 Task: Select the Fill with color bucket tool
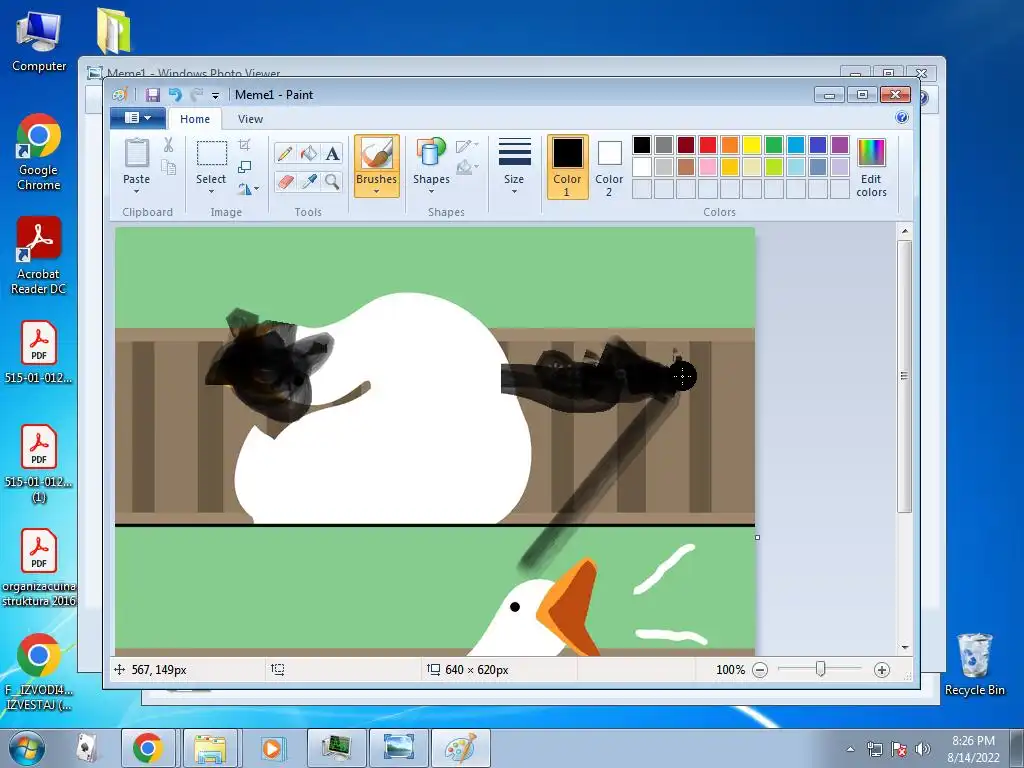point(309,153)
